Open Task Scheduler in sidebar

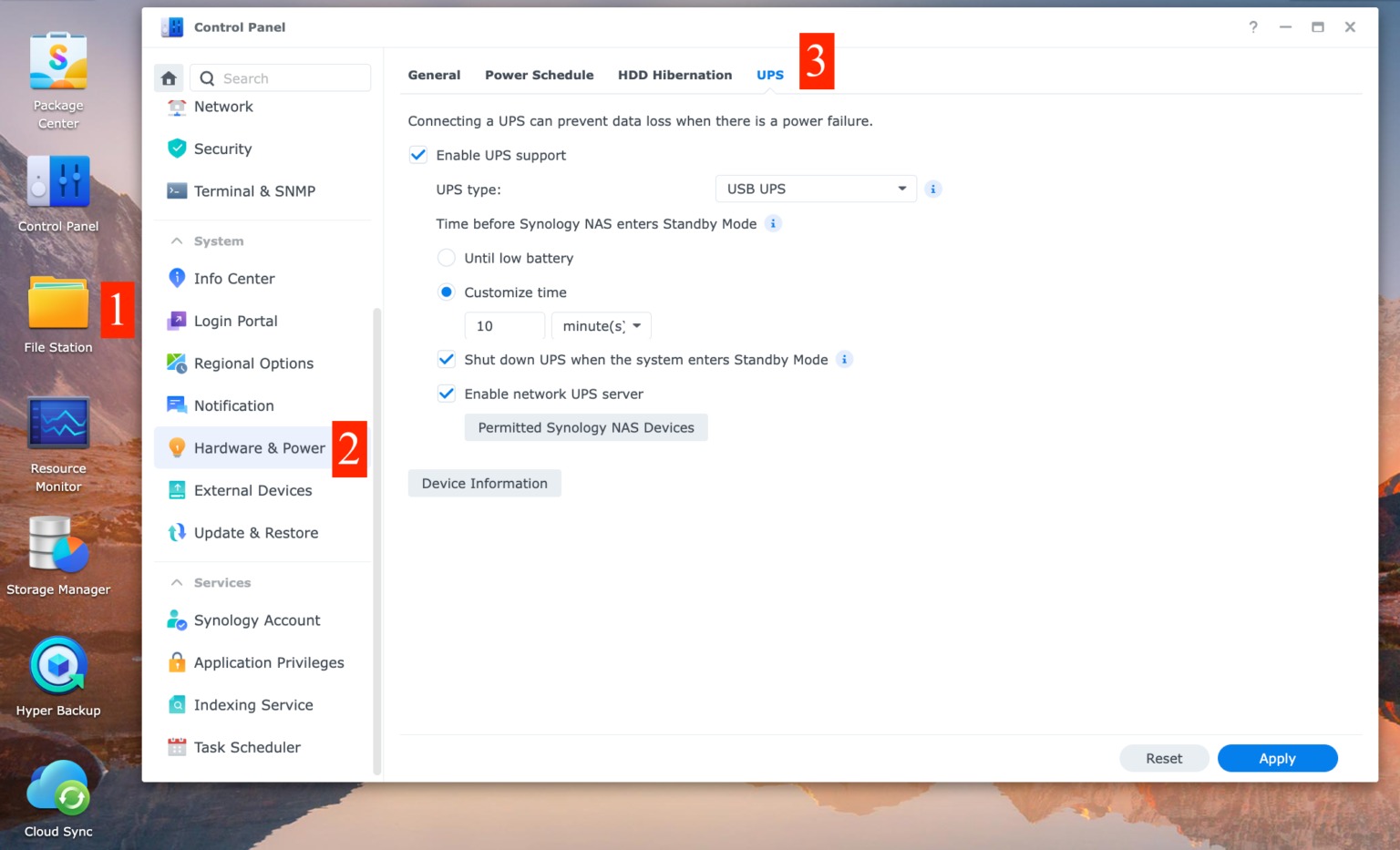click(x=262, y=747)
